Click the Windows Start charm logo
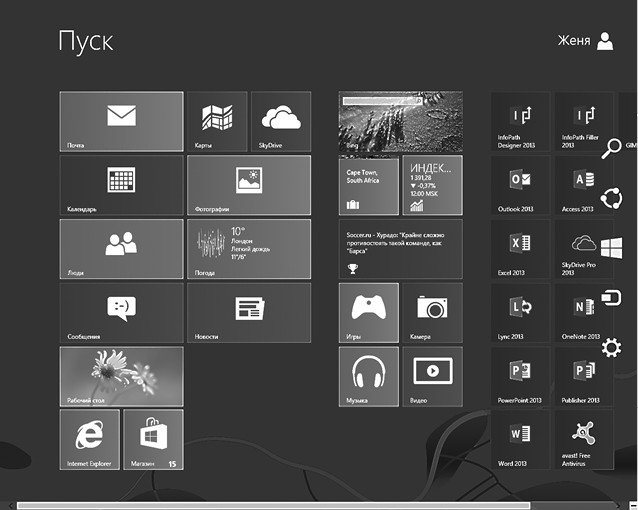638x510 pixels. 612,246
